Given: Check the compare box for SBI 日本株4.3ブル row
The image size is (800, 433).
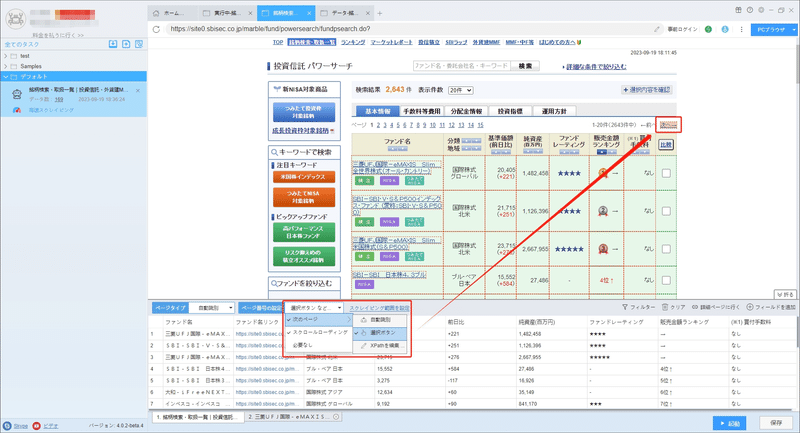Looking at the screenshot, I should (666, 280).
